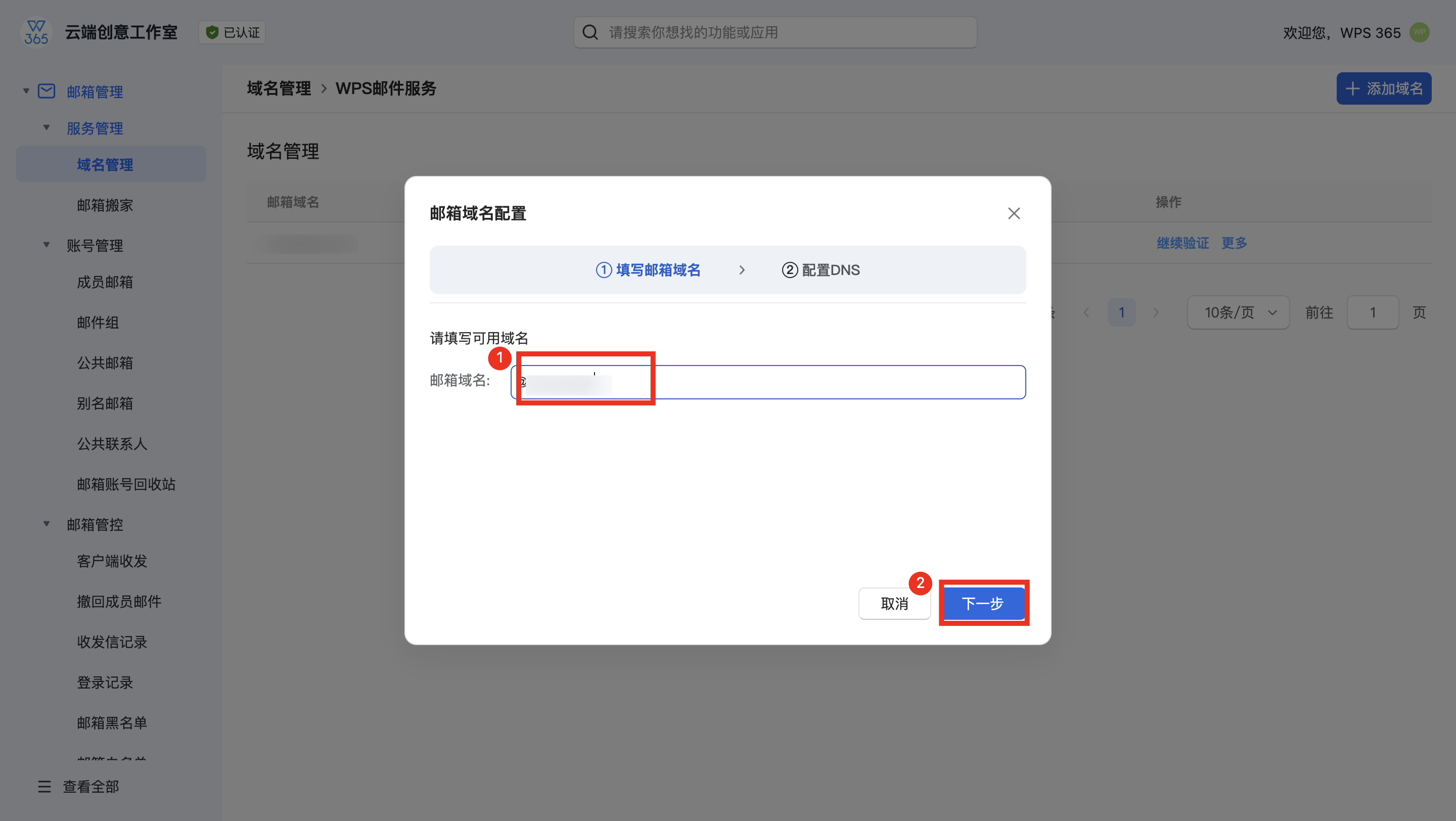Viewport: 1456px width, 821px height.
Task: Collapse the 邮箱管理 tree section
Action: point(26,92)
